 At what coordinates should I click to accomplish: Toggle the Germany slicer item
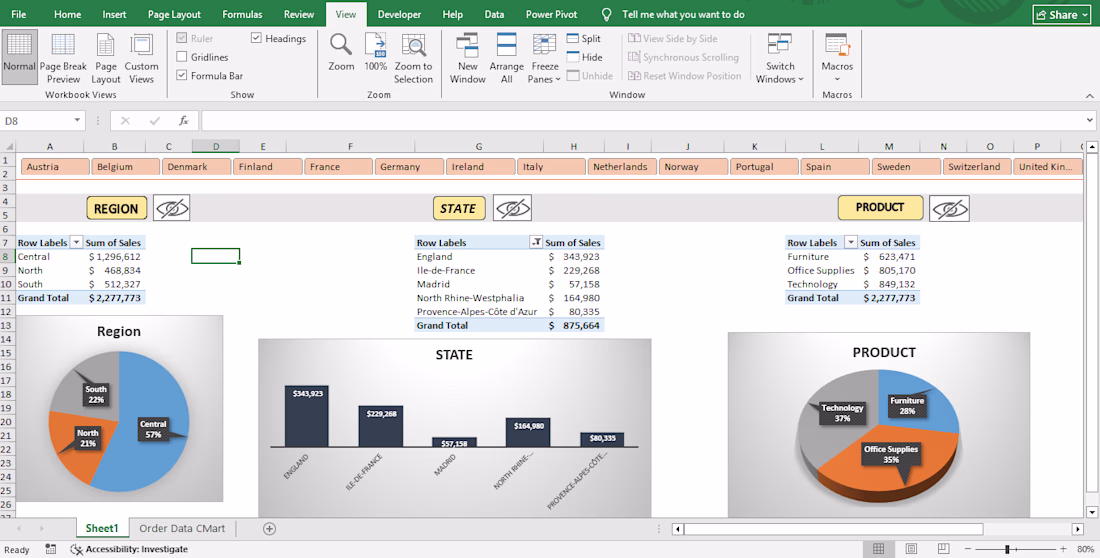coord(410,166)
